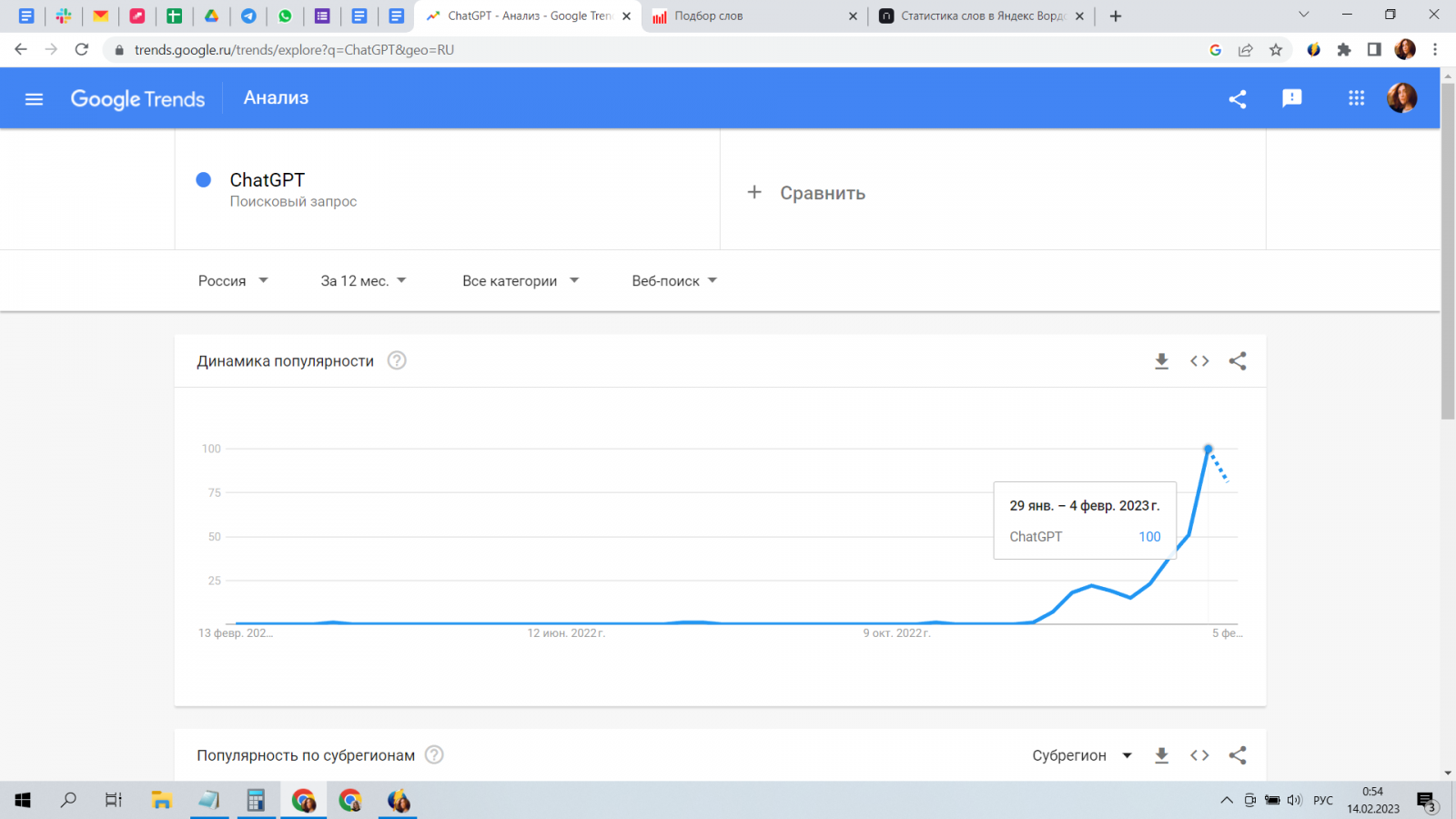The height and width of the screenshot is (819, 1456).
Task: Click the add comparison plus icon
Action: [x=754, y=192]
